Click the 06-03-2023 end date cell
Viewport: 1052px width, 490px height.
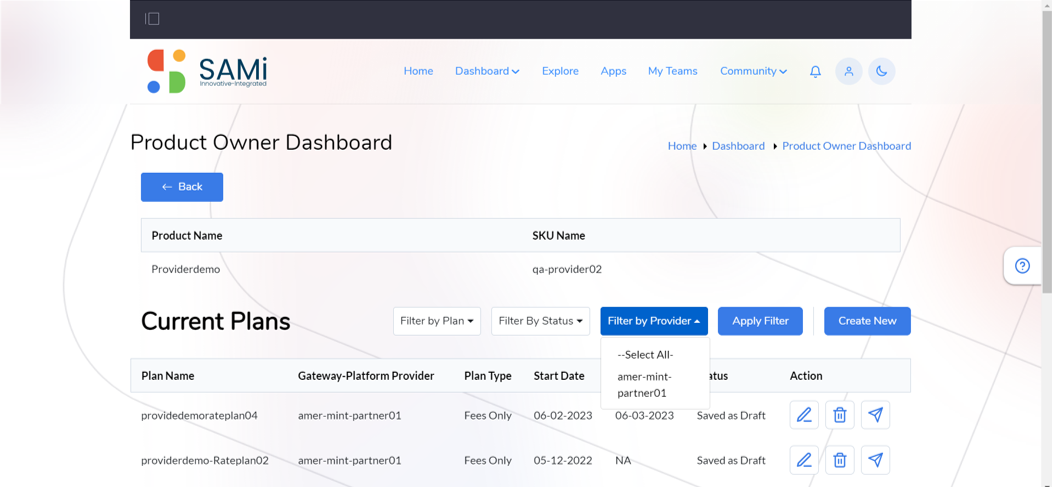point(644,415)
